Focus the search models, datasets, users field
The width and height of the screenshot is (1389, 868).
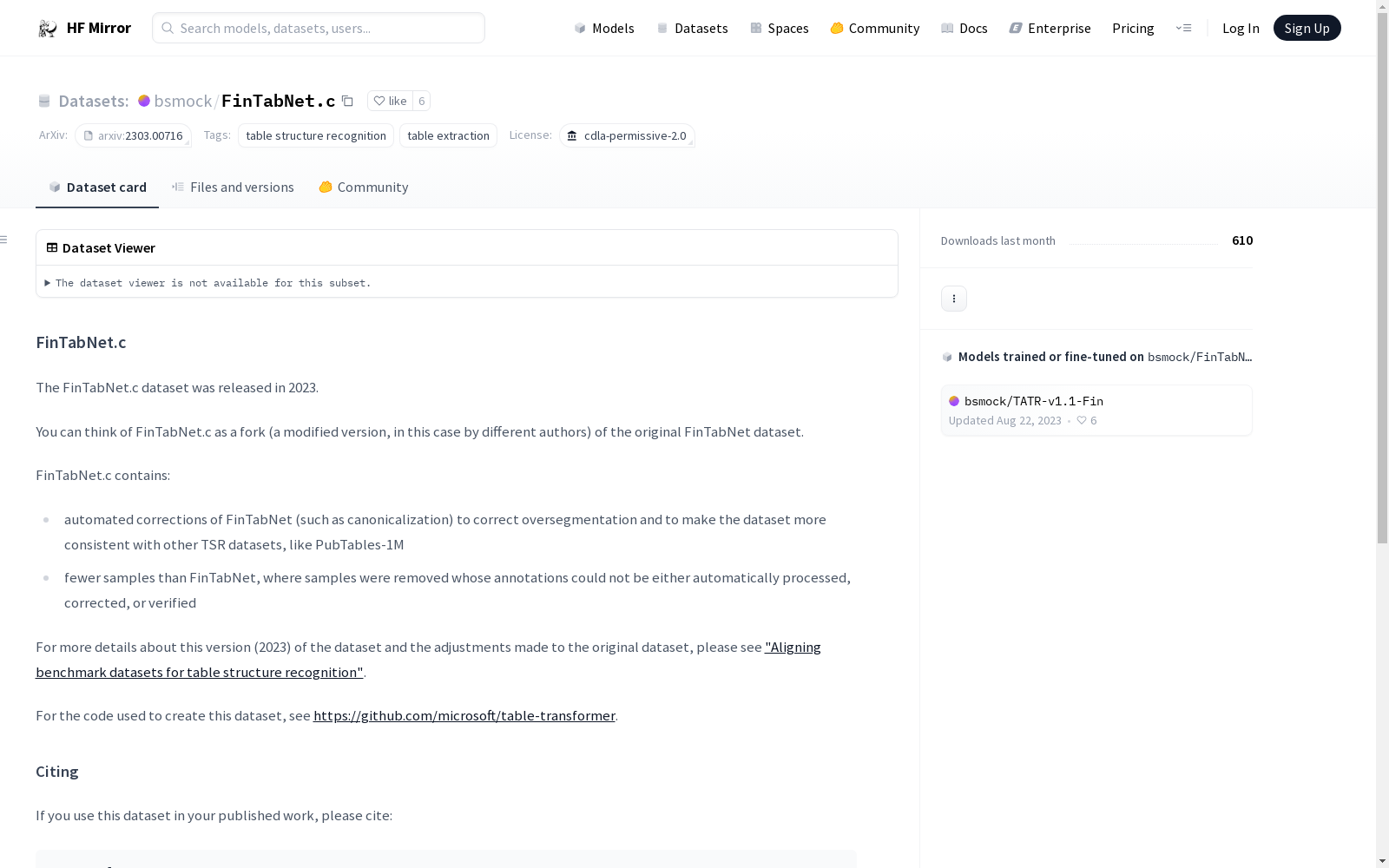[x=319, y=28]
